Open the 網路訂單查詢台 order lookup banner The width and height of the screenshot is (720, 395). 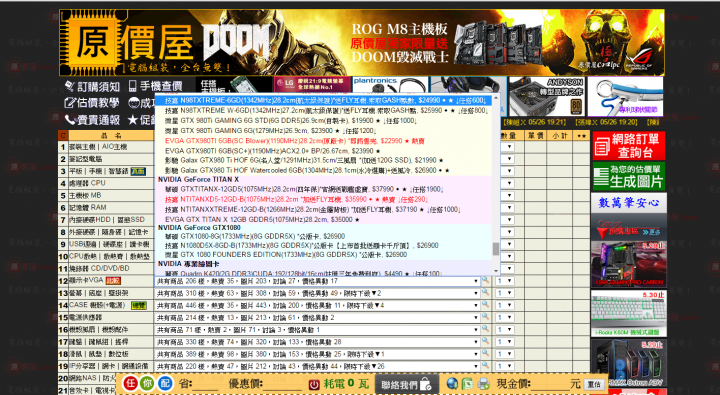629,146
